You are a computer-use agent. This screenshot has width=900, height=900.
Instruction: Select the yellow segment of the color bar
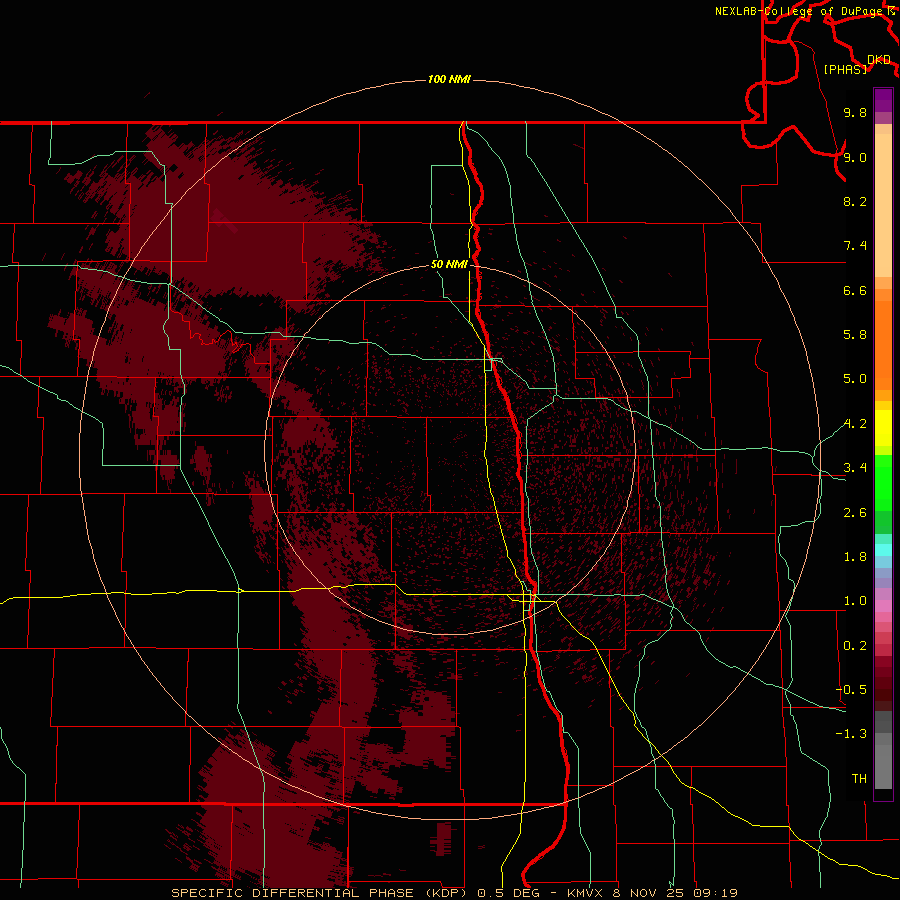pos(883,428)
